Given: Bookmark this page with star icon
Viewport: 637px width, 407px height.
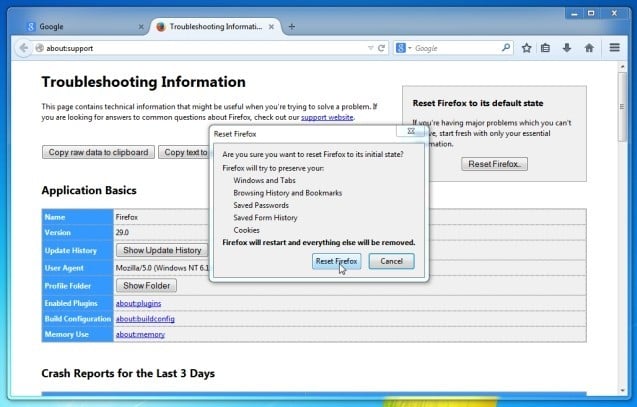Looking at the screenshot, I should pyautogui.click(x=526, y=47).
